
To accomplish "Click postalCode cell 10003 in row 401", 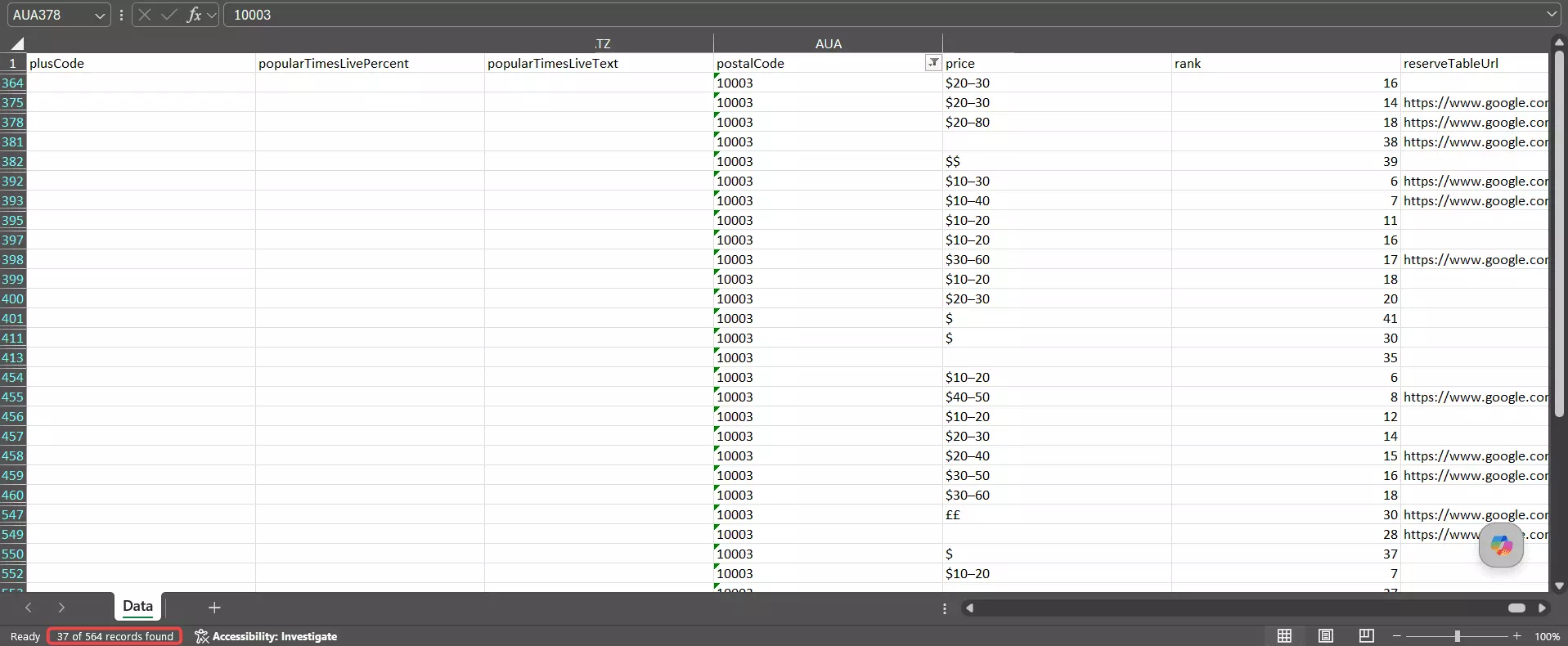I will 828,318.
